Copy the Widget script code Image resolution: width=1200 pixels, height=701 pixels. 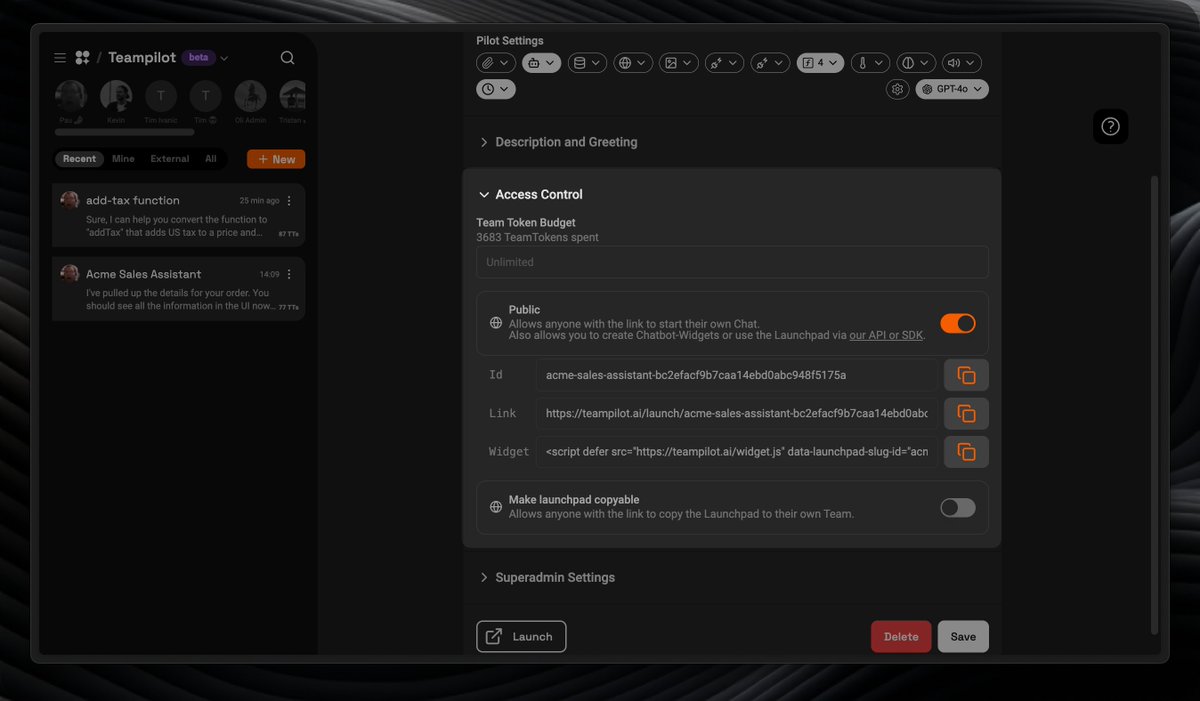(x=966, y=451)
